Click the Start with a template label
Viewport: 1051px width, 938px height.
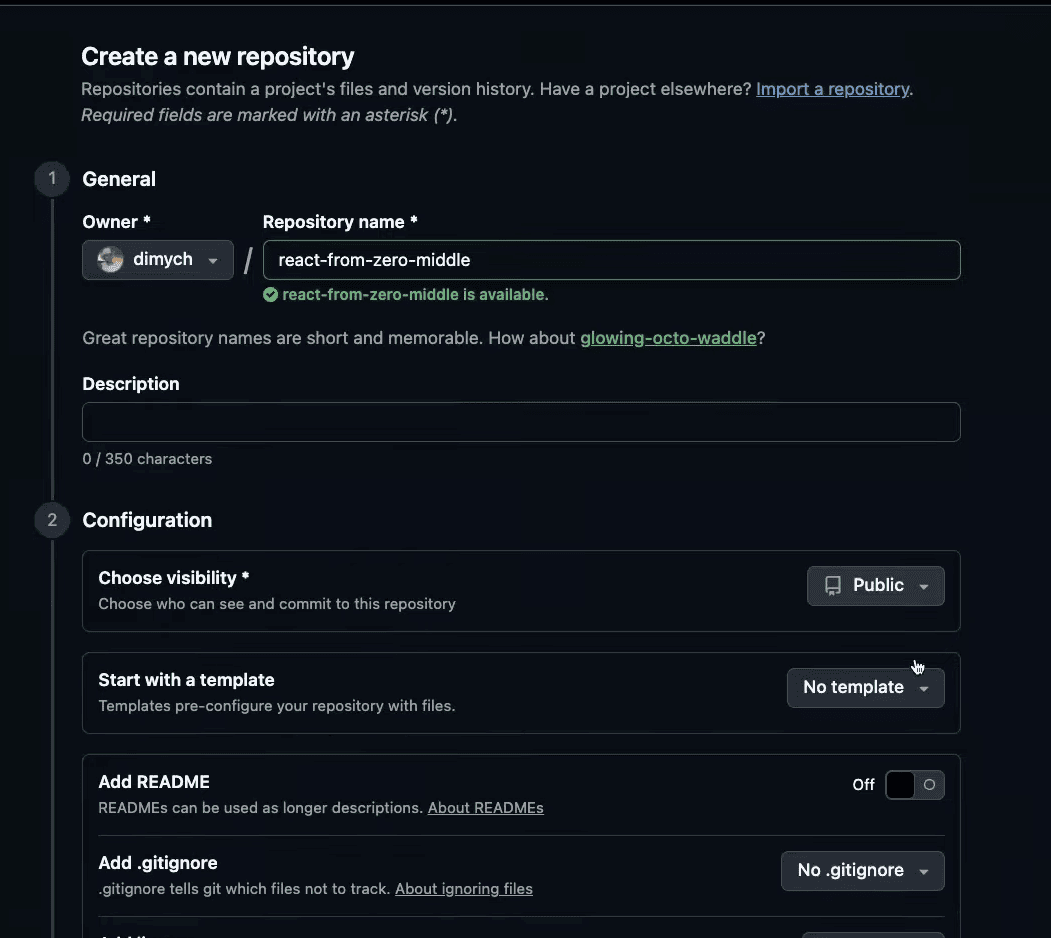click(x=186, y=680)
